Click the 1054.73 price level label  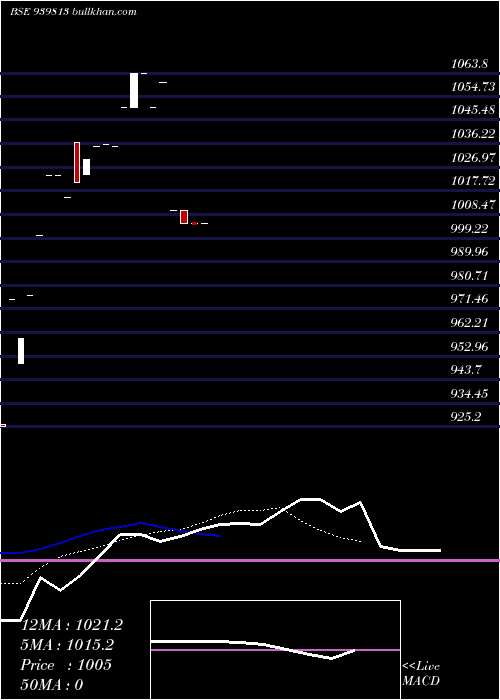[x=473, y=87]
